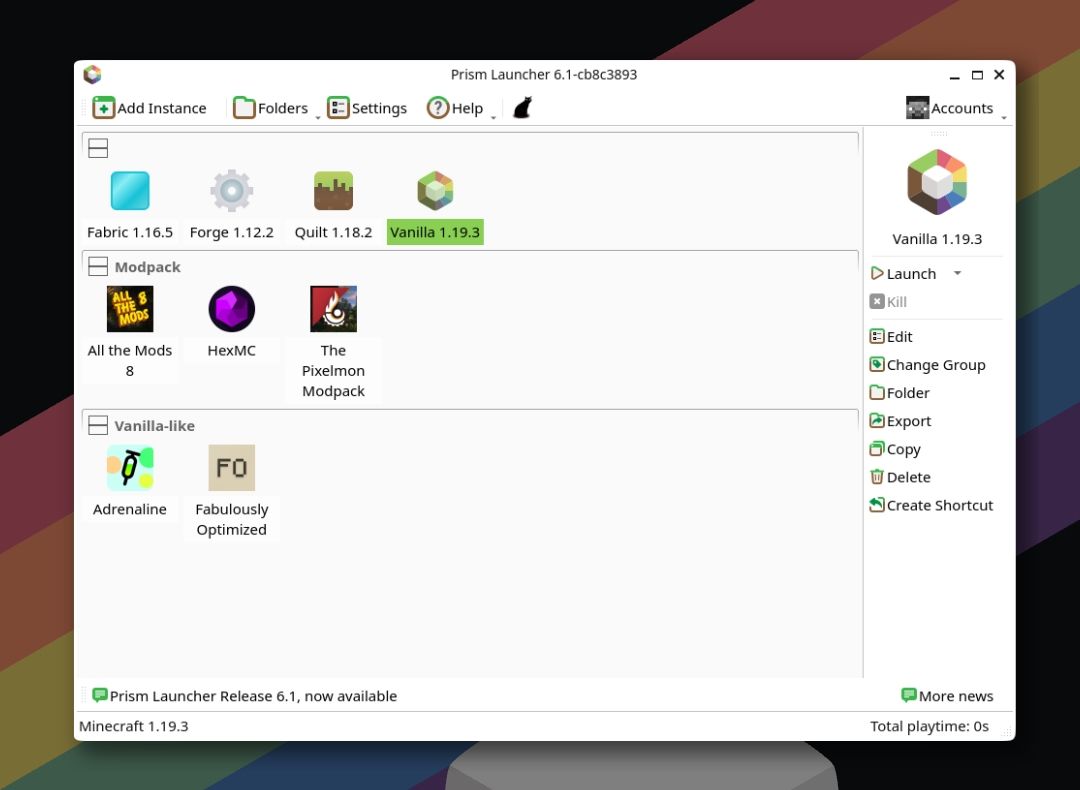Collapse the Vanilla-like group
Screen dimensions: 1080x790
(x=98, y=426)
